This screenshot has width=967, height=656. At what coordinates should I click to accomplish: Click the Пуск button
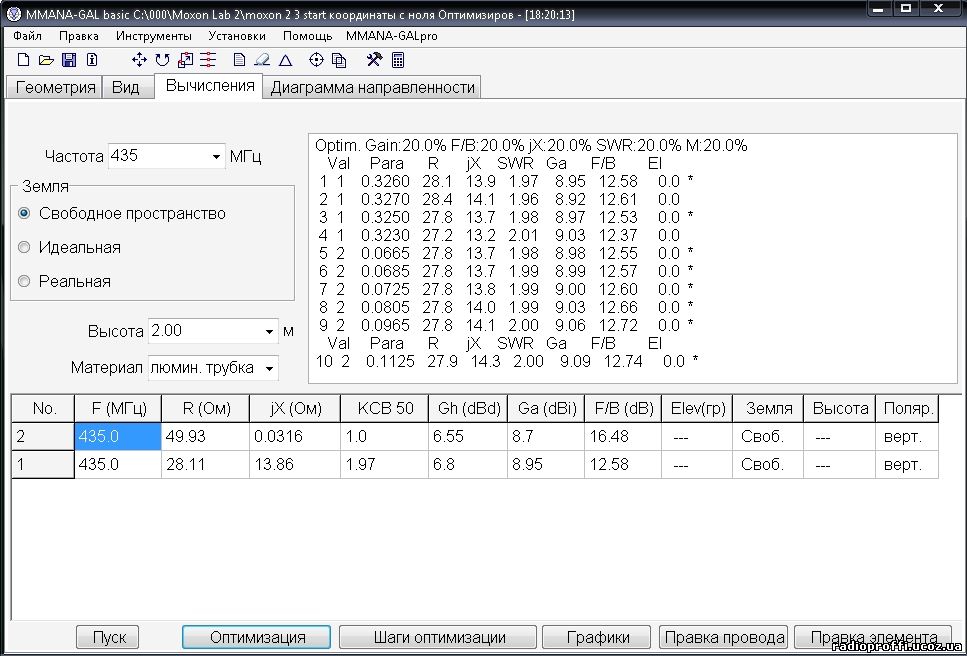click(x=108, y=637)
